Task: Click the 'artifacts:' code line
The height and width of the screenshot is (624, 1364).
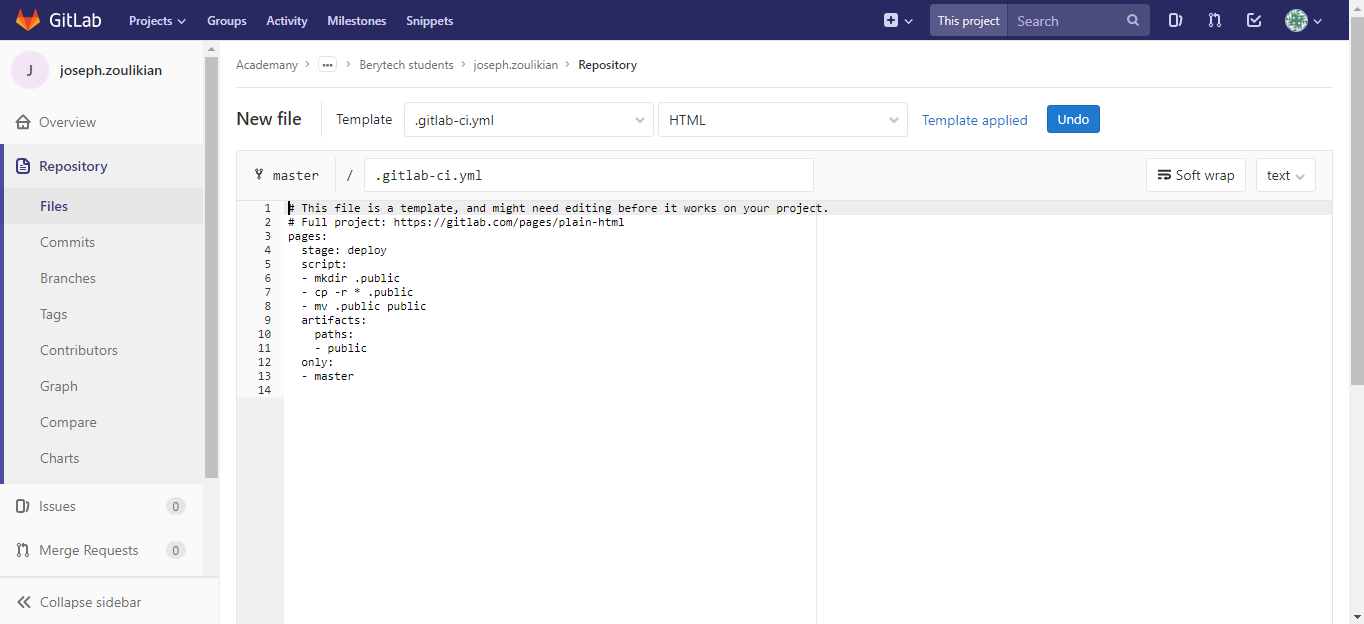Action: pyautogui.click(x=334, y=320)
